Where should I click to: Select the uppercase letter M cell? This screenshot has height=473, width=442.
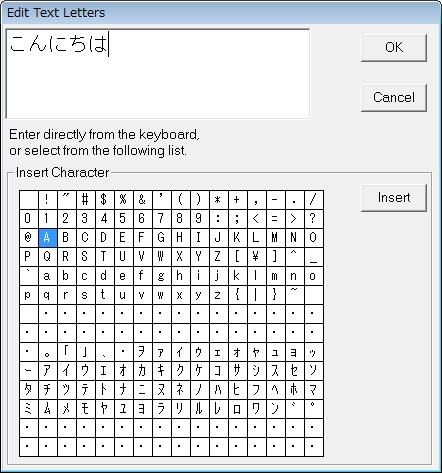[x=276, y=238]
